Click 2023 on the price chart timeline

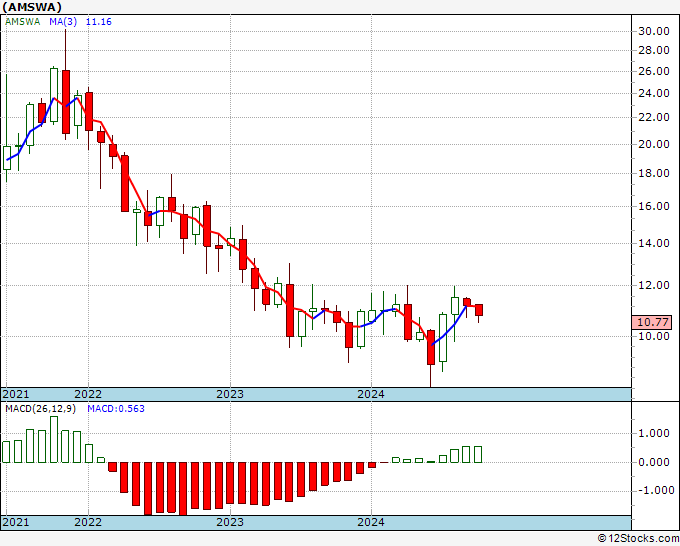click(230, 394)
